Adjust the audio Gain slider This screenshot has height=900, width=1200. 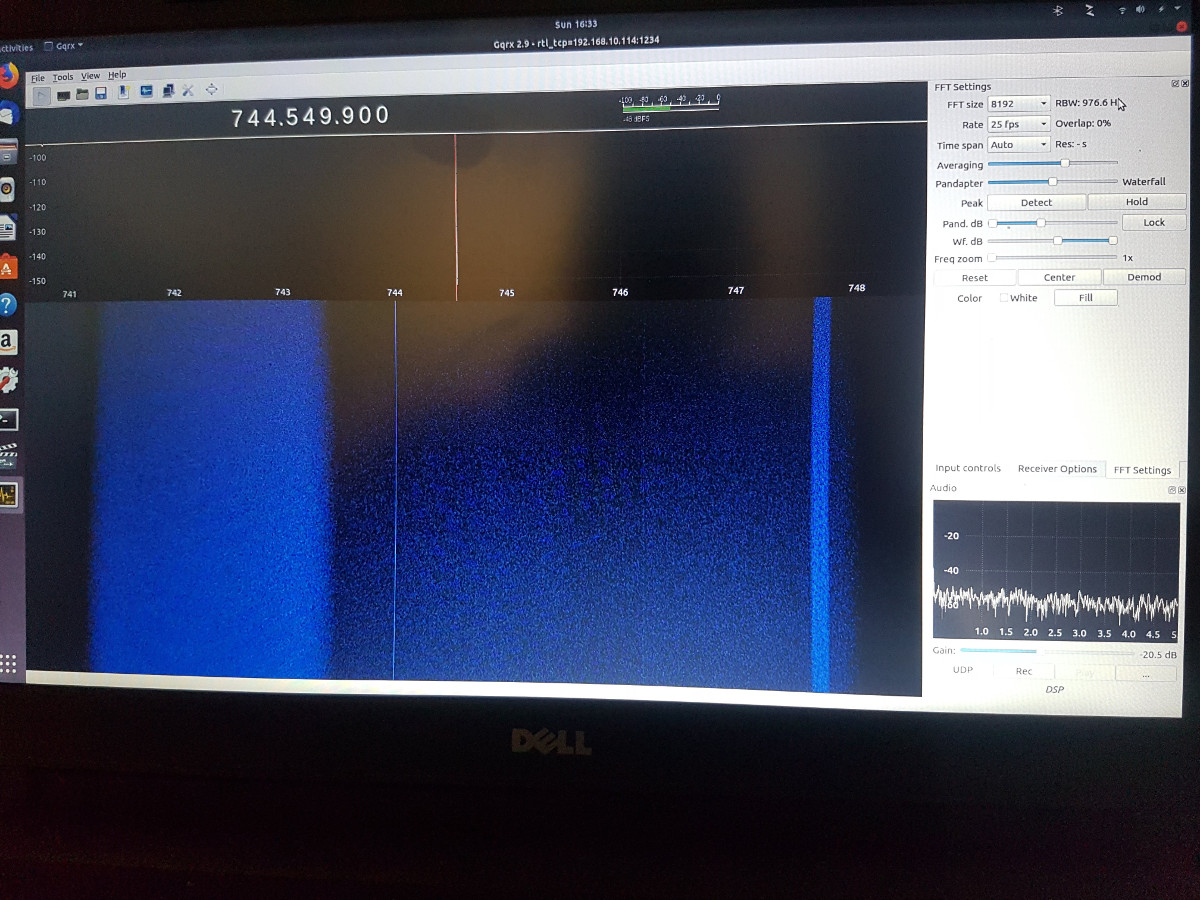(x=1046, y=651)
